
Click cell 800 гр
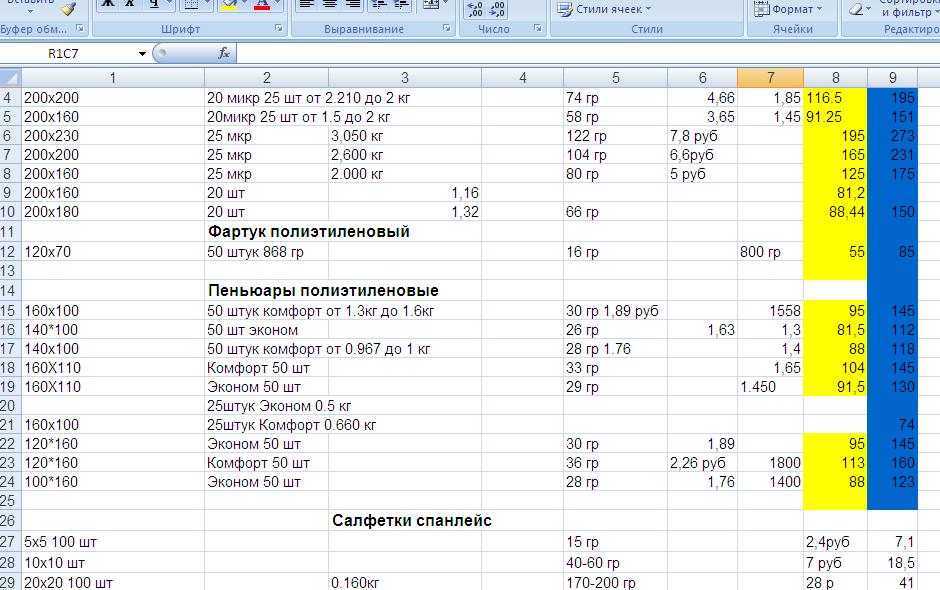click(770, 252)
